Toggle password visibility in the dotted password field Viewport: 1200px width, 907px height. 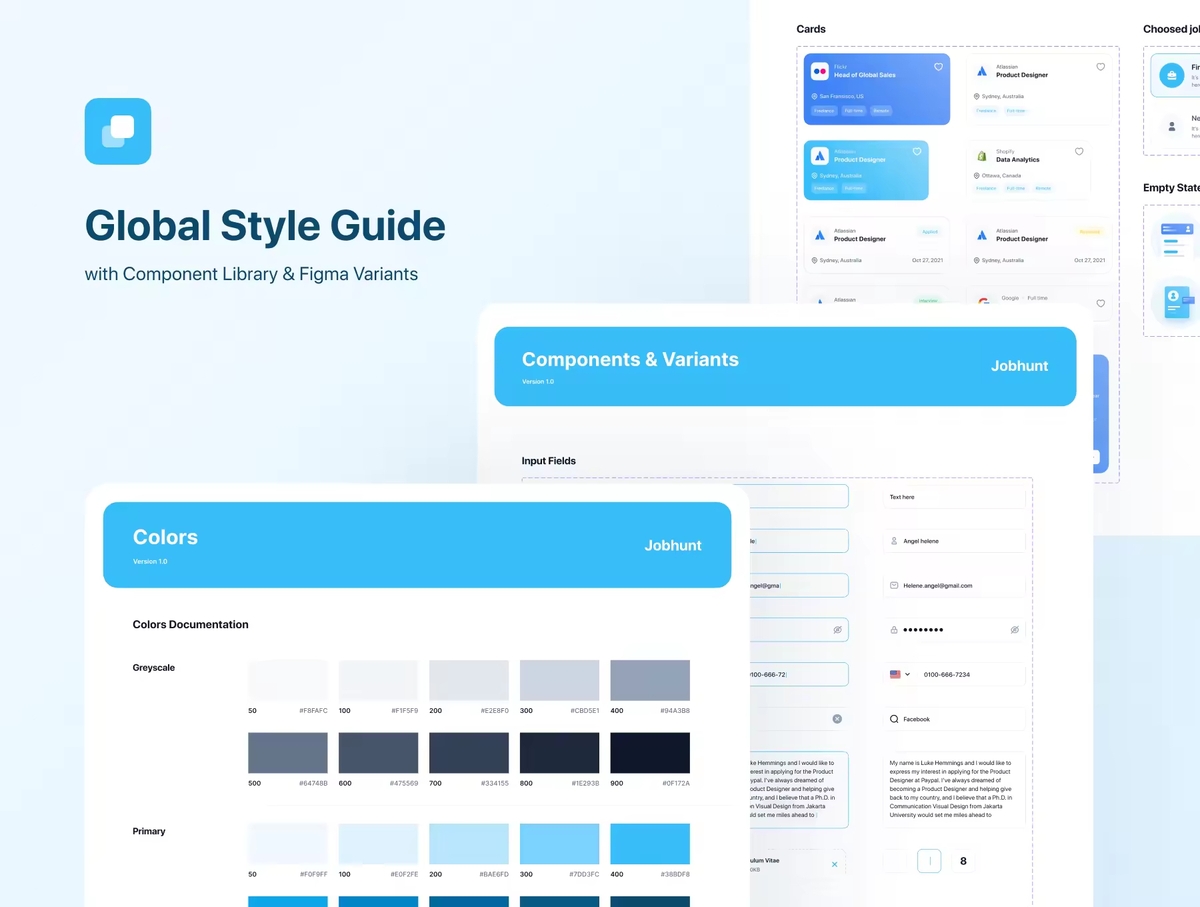pos(1014,630)
